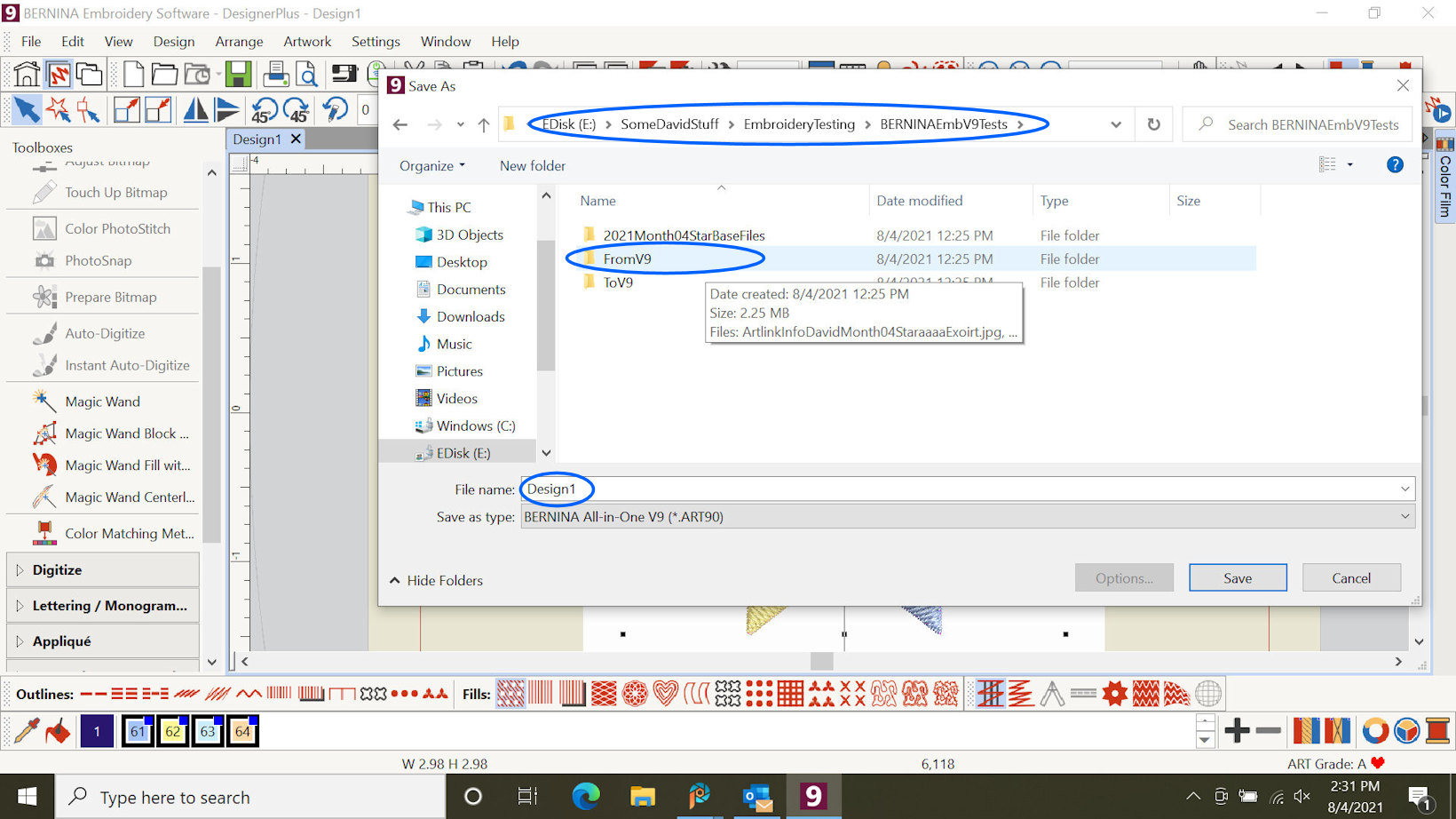Open the Organize dropdown menu
Image resolution: width=1456 pixels, height=819 pixels.
[432, 166]
